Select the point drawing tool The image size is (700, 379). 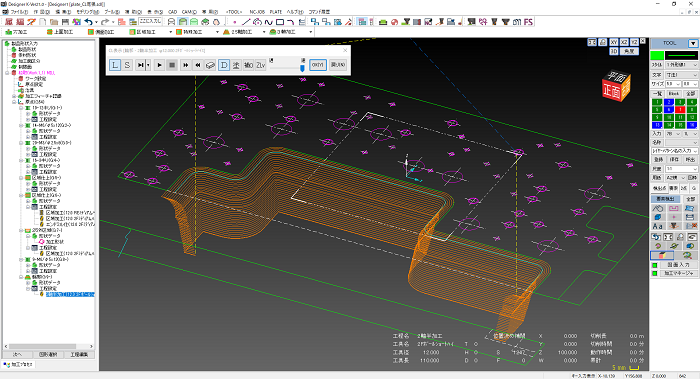[x=234, y=21]
